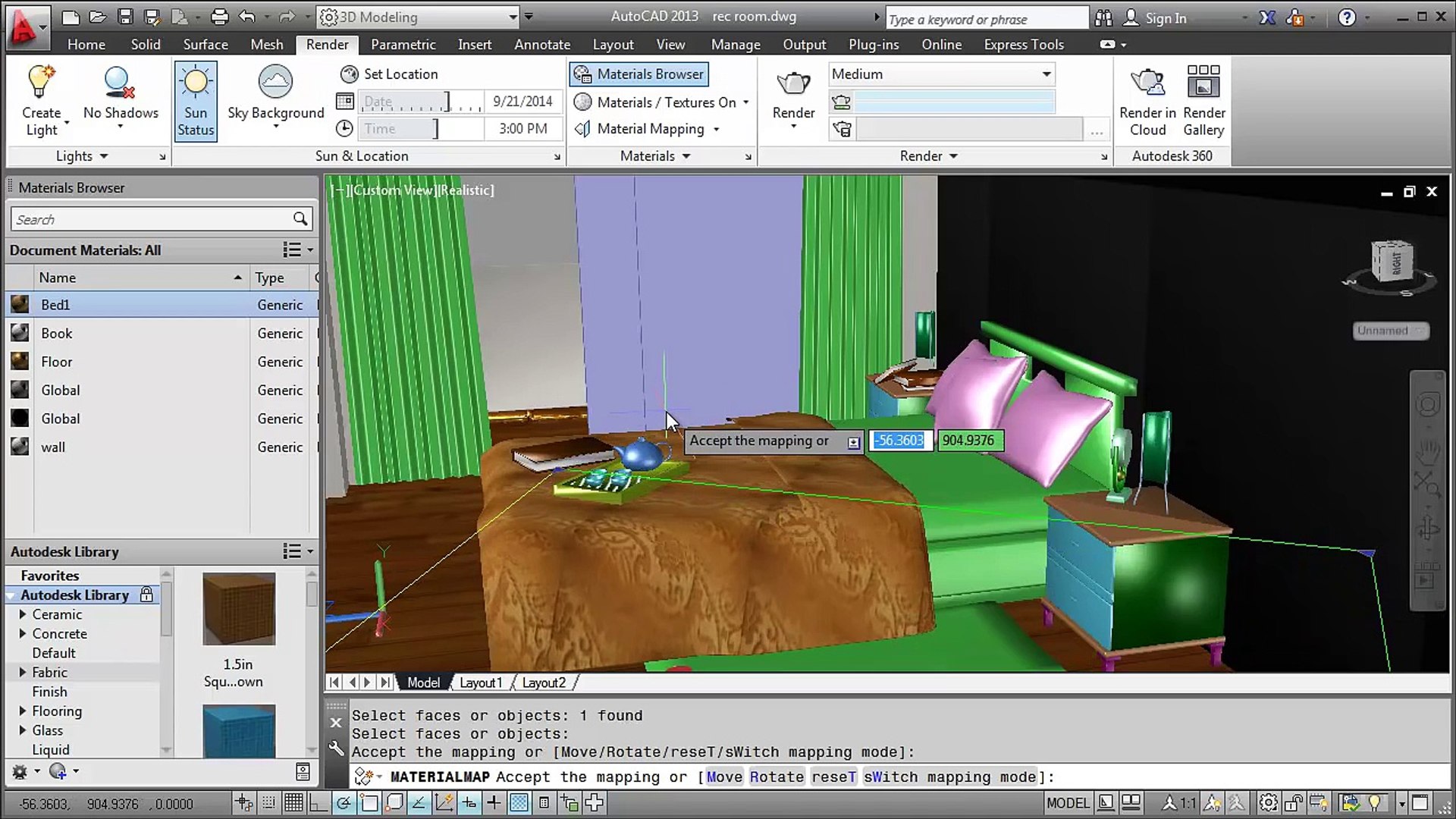Switch to the Parametric ribbon tab

pyautogui.click(x=403, y=45)
